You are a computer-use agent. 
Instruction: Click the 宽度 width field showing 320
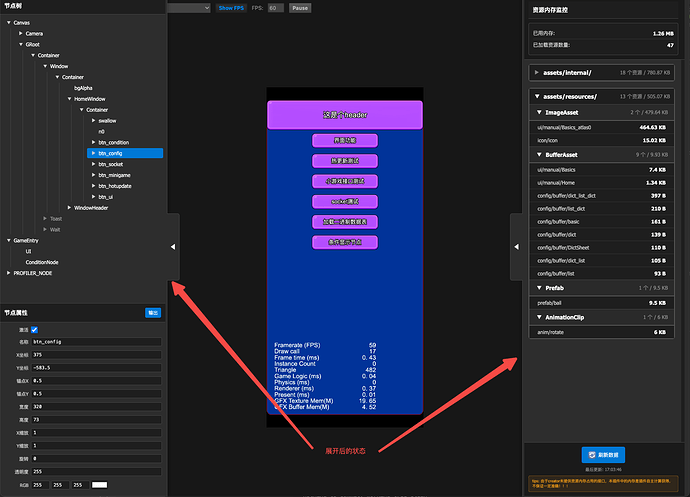pos(96,407)
